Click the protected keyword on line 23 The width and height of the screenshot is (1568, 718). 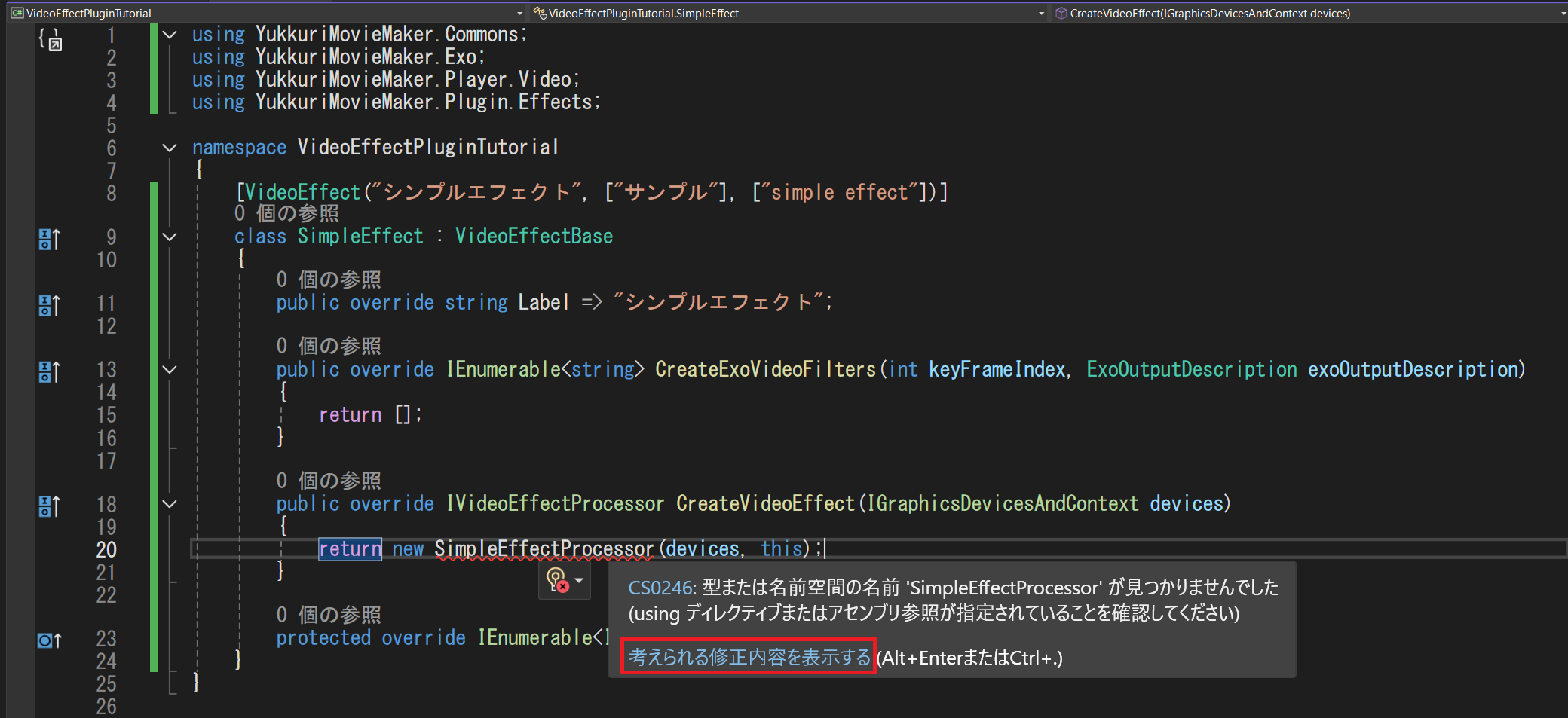[323, 638]
